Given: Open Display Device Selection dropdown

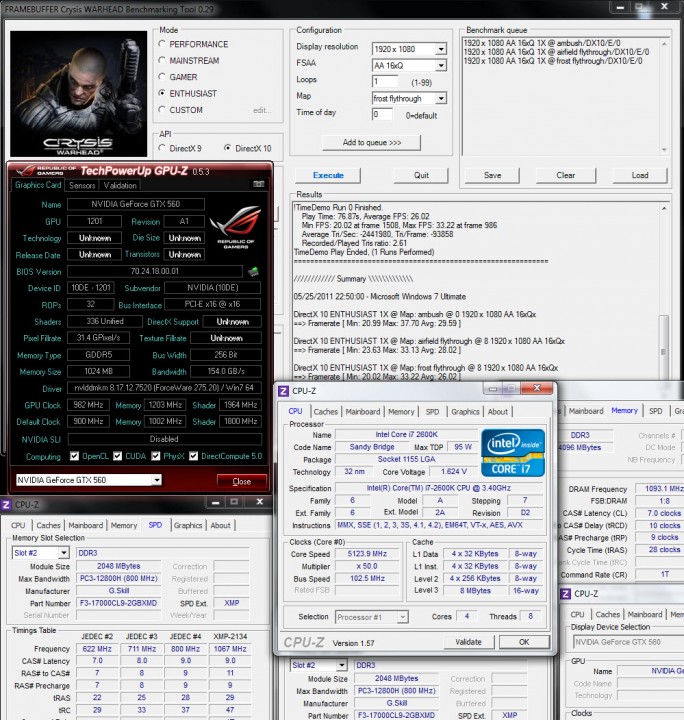Looking at the screenshot, I should click(628, 642).
